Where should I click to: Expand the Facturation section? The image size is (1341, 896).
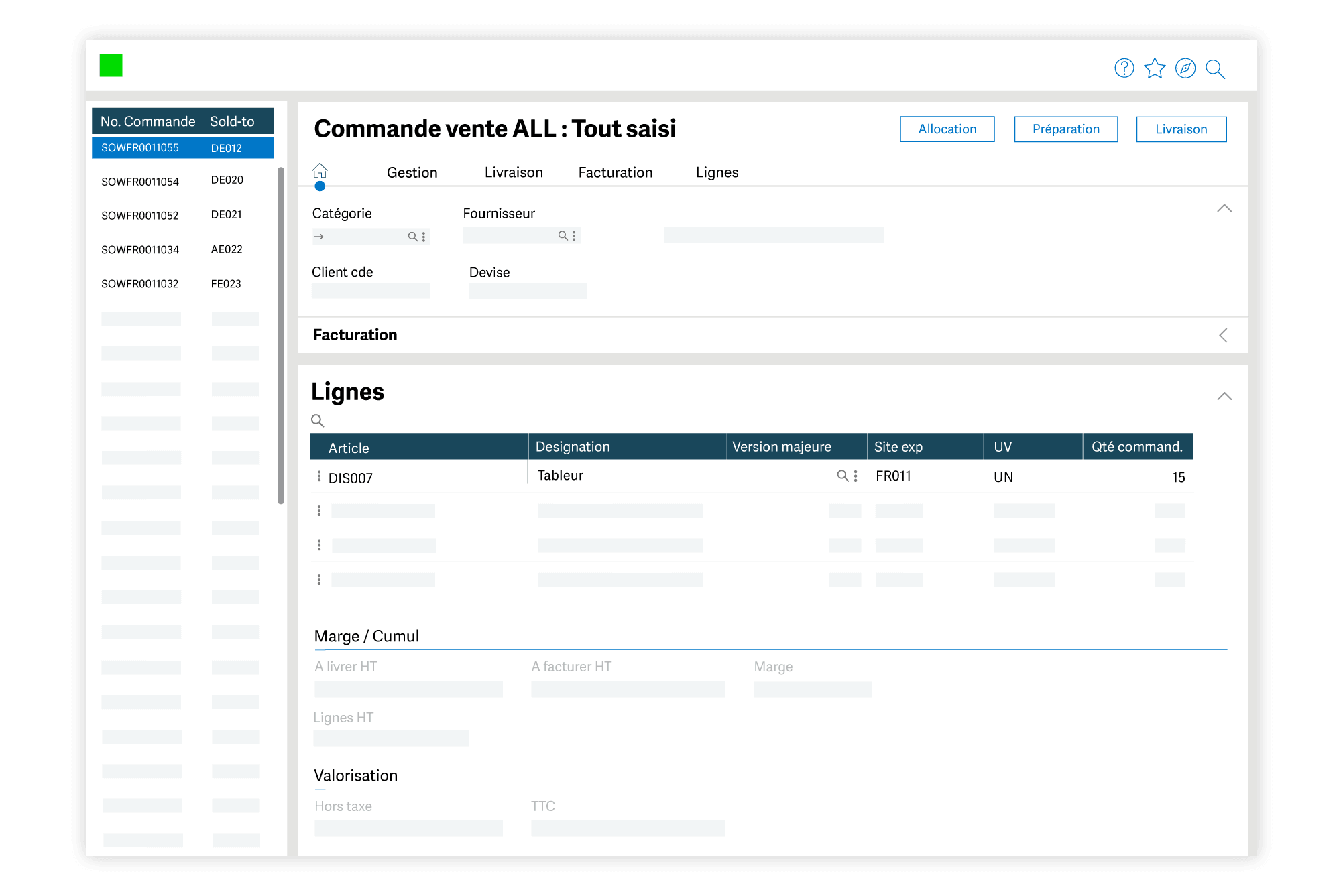pyautogui.click(x=1224, y=335)
